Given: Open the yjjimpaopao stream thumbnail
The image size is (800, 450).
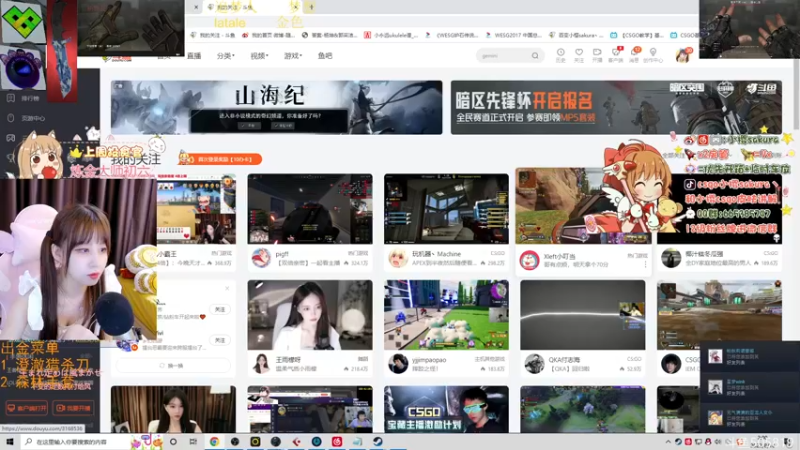Looking at the screenshot, I should pos(446,315).
